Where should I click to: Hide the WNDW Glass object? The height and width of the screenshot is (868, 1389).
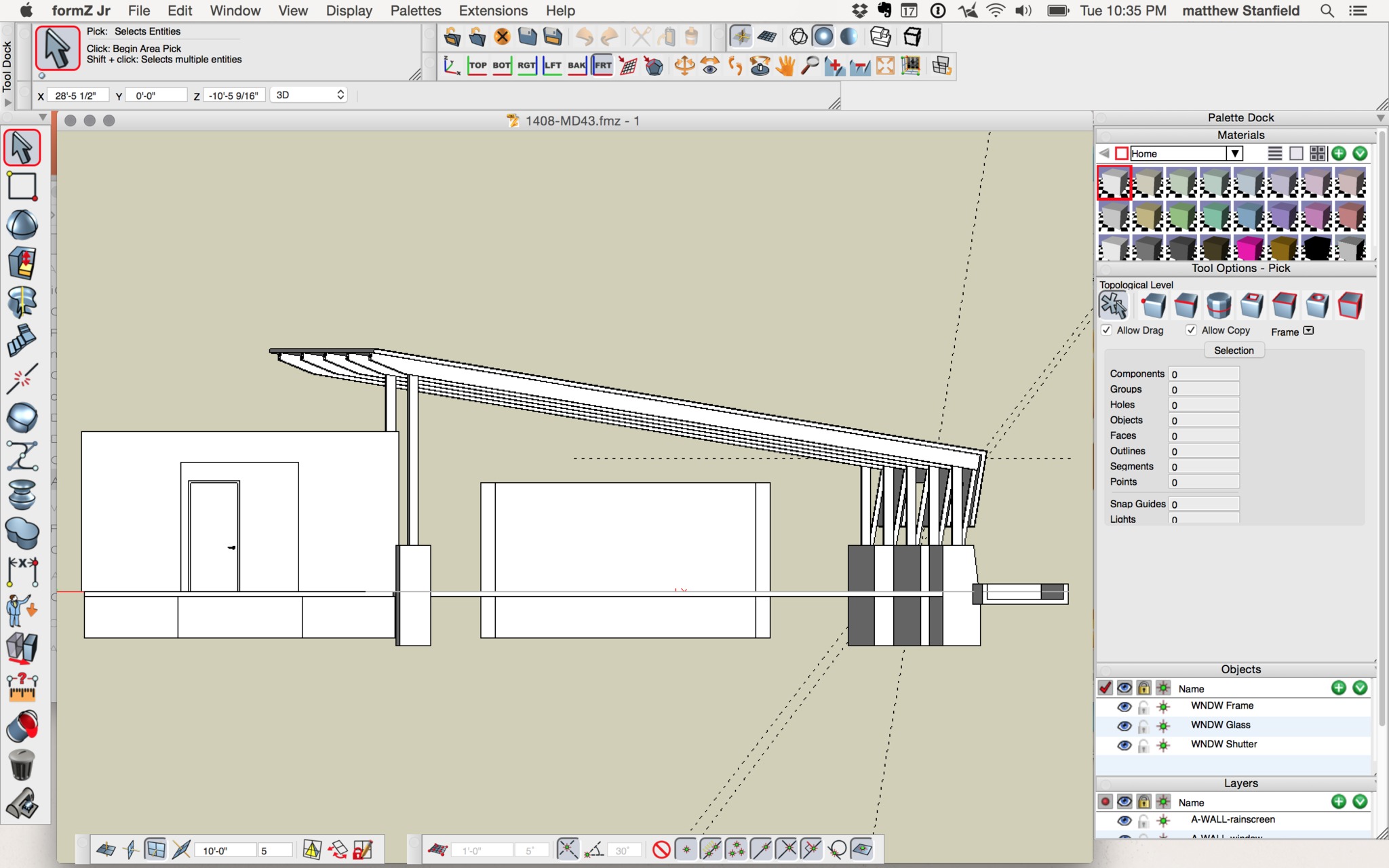pyautogui.click(x=1124, y=726)
